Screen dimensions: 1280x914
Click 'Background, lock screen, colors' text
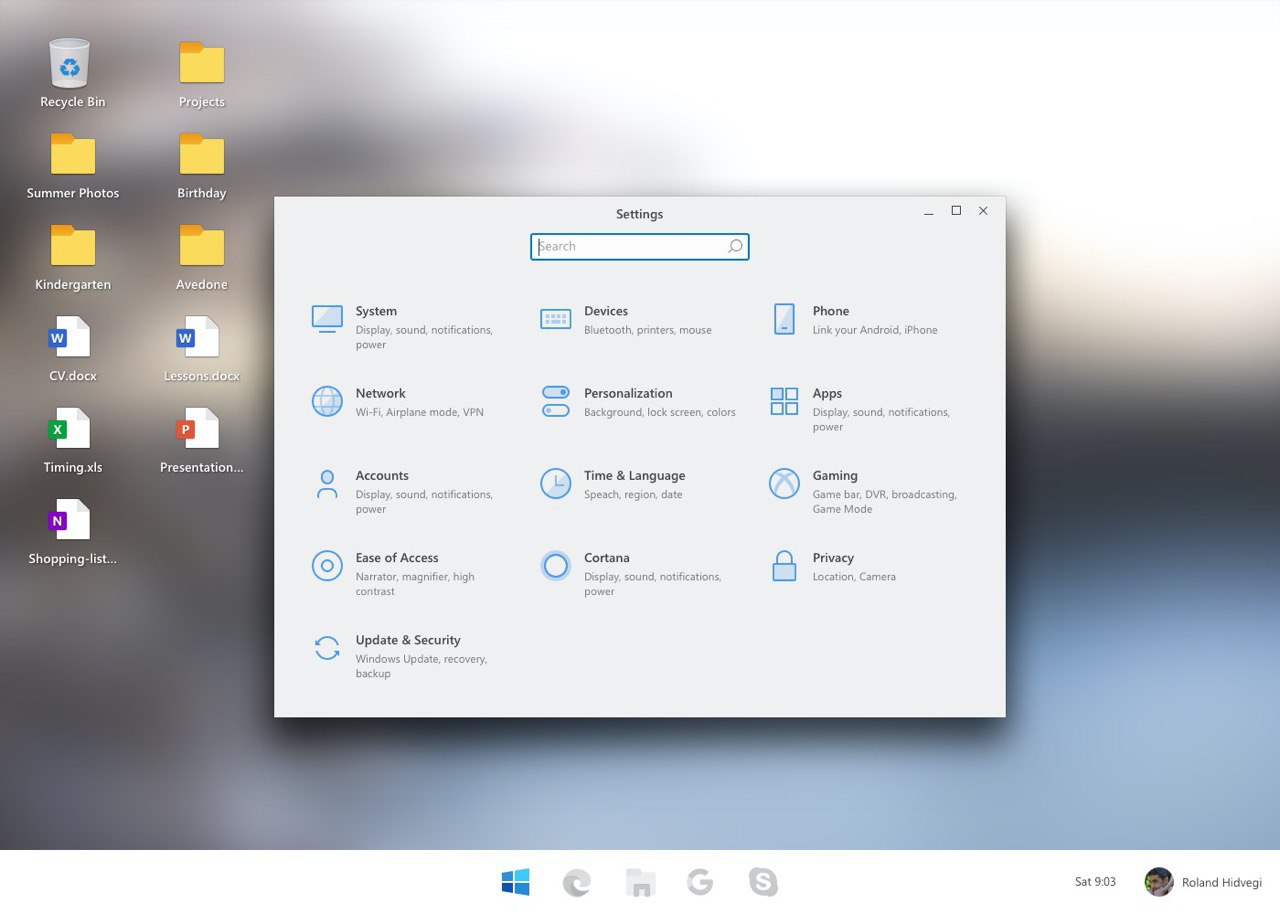click(660, 412)
